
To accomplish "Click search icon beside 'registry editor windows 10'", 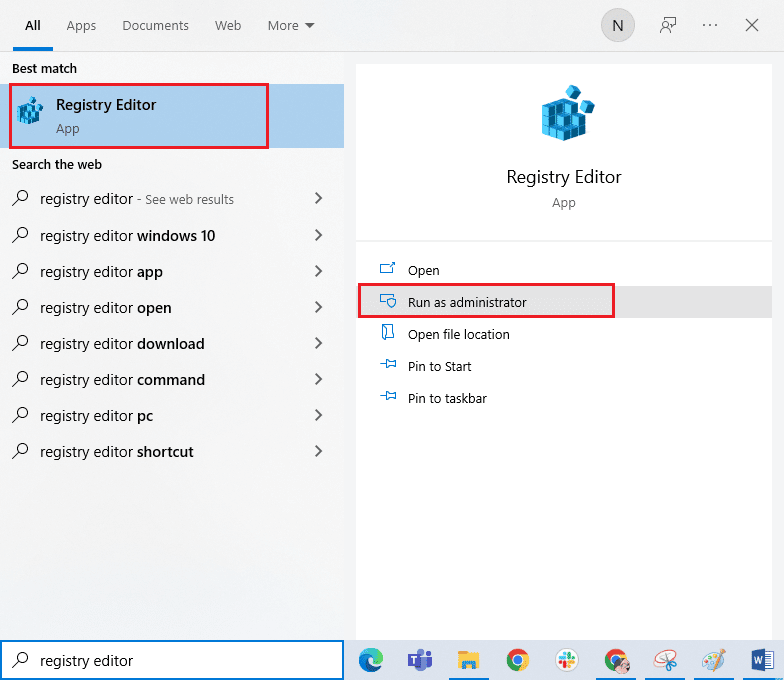I will [20, 234].
